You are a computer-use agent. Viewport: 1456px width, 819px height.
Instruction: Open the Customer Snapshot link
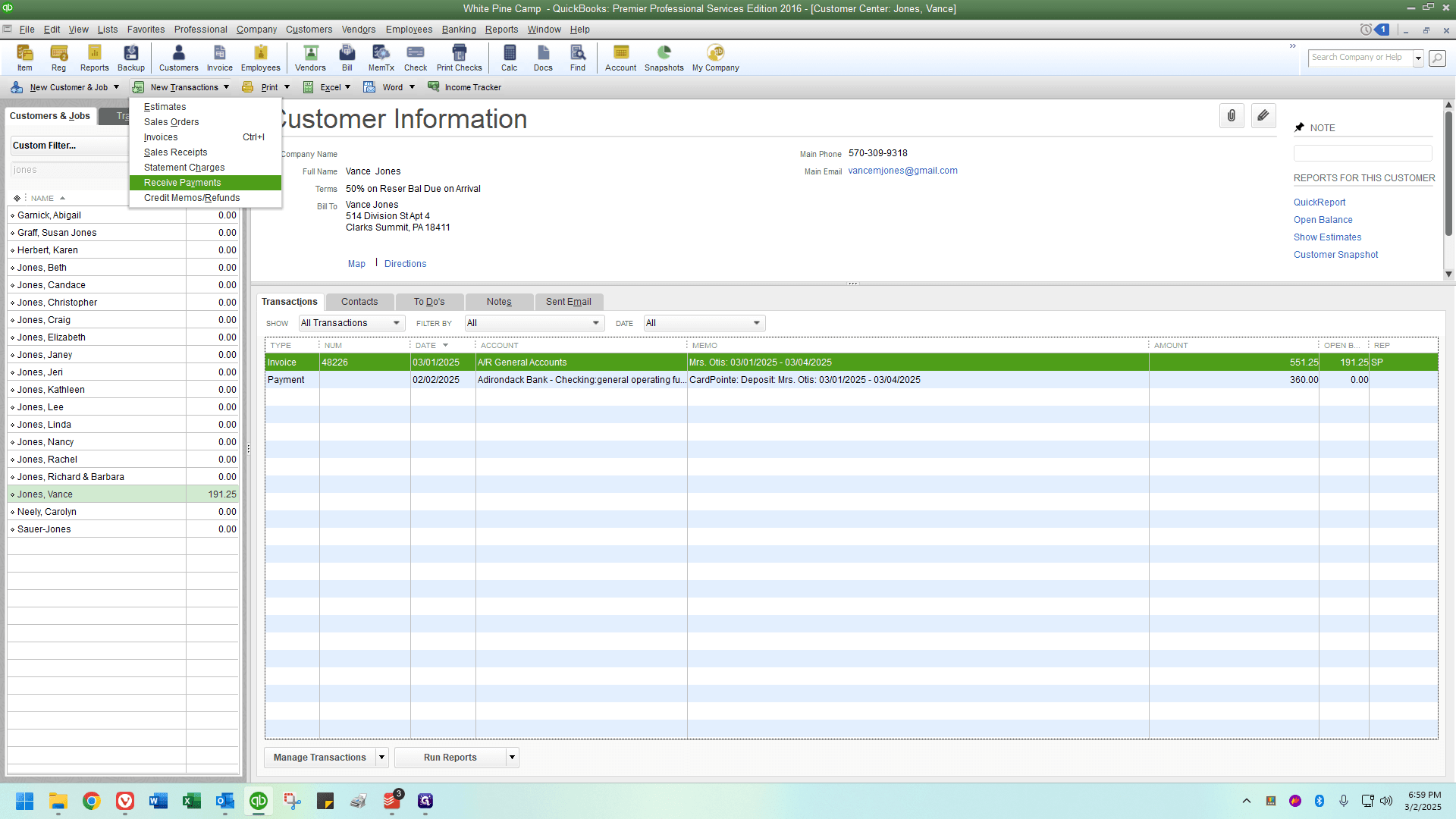[x=1336, y=255]
